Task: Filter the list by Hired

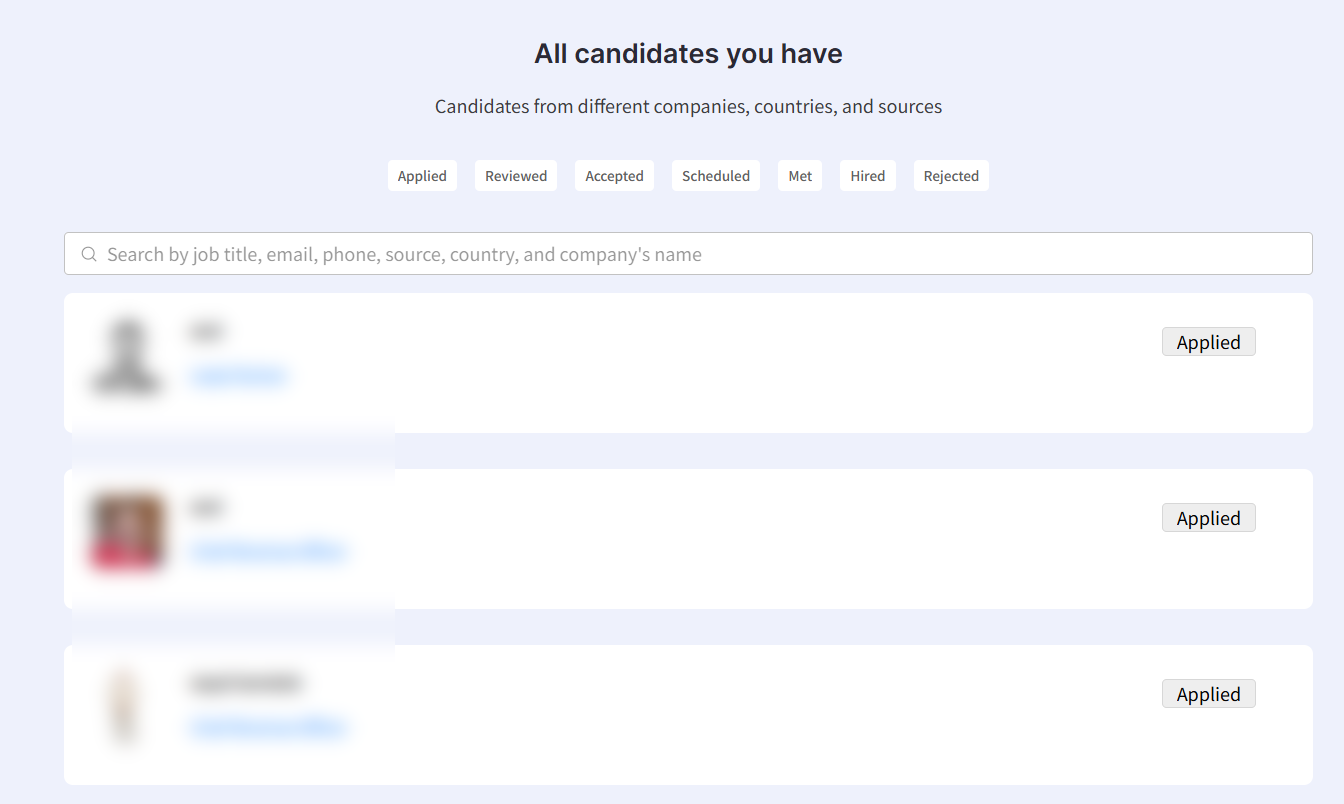Action: click(x=868, y=176)
